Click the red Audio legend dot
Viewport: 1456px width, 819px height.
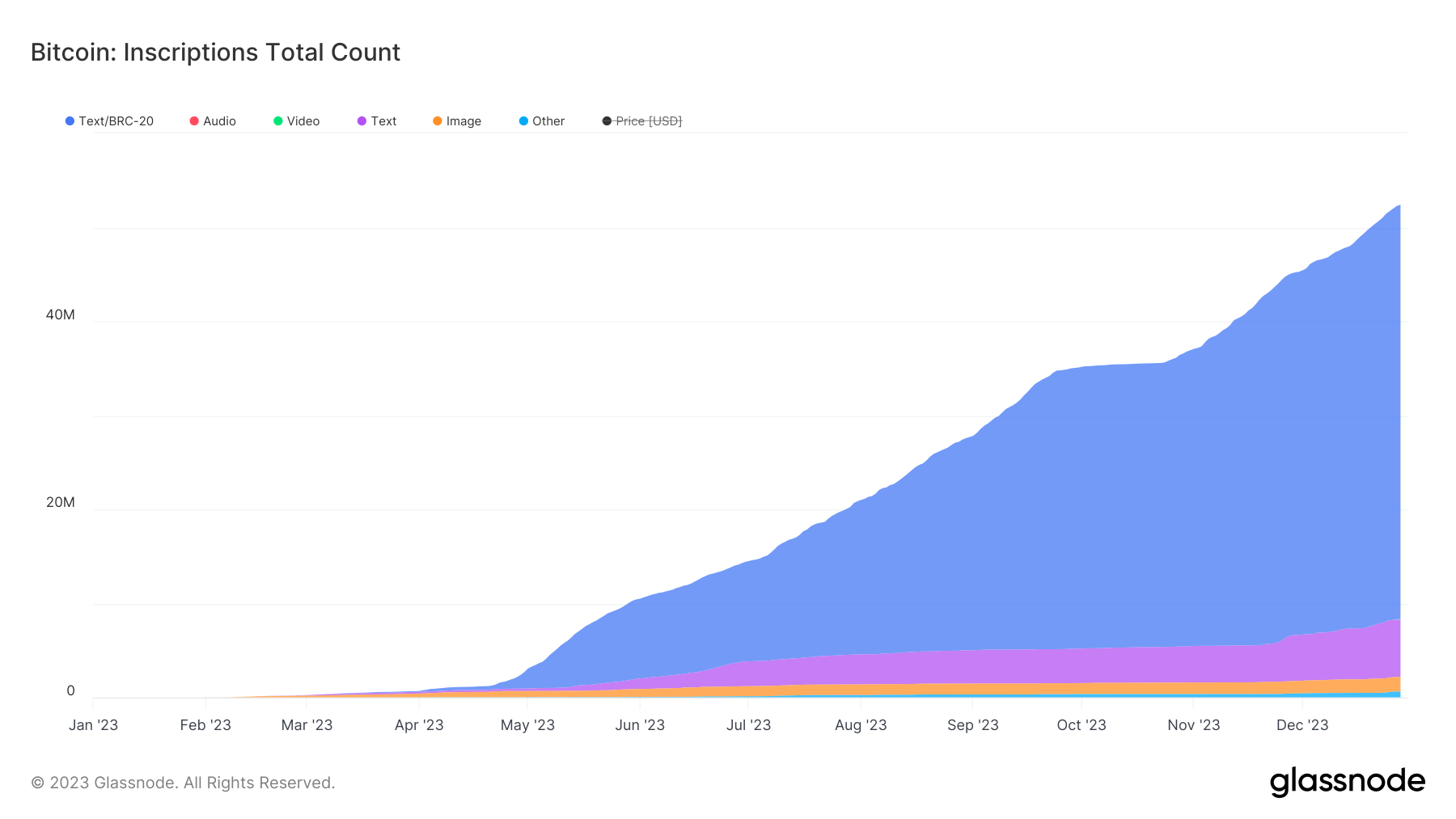(194, 121)
